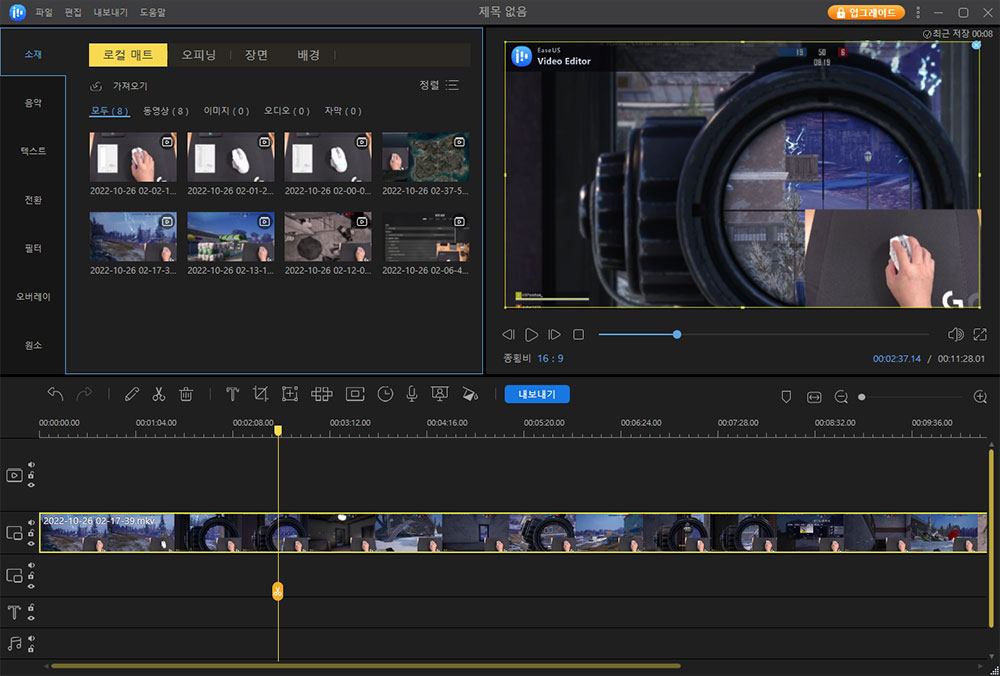Click the trash Delete icon

tap(186, 395)
